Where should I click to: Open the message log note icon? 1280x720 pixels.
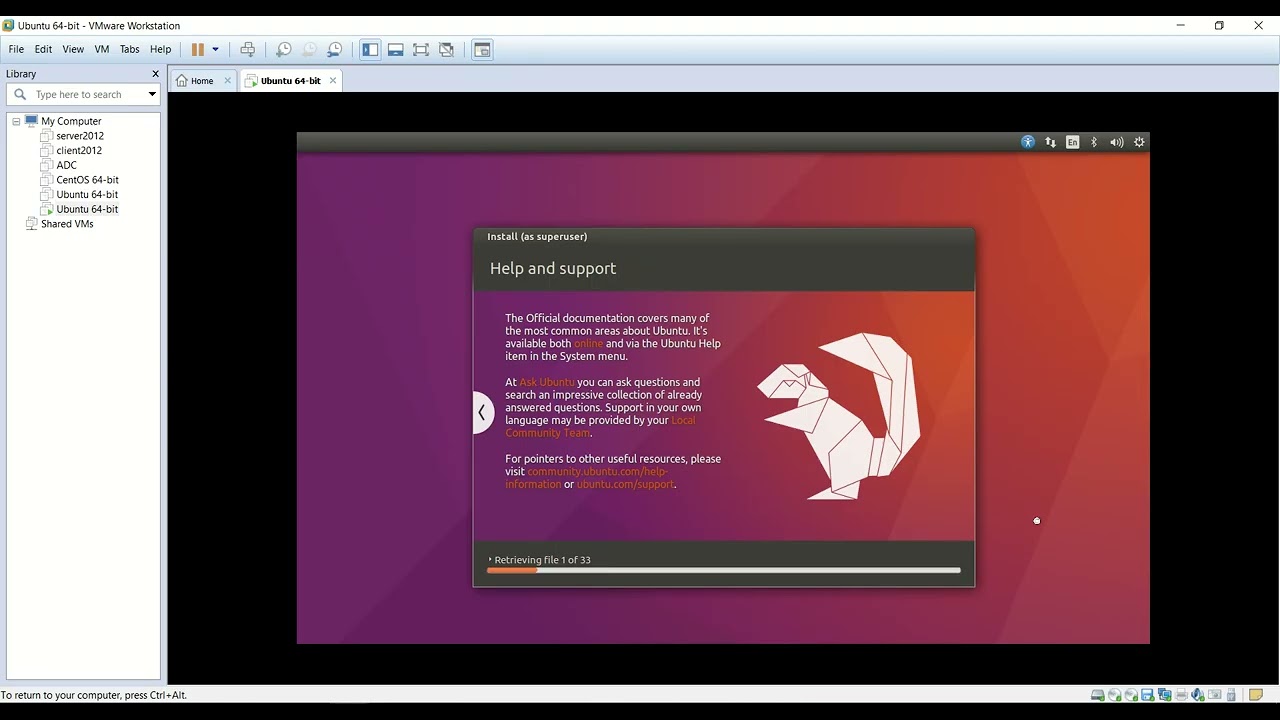(x=1256, y=695)
